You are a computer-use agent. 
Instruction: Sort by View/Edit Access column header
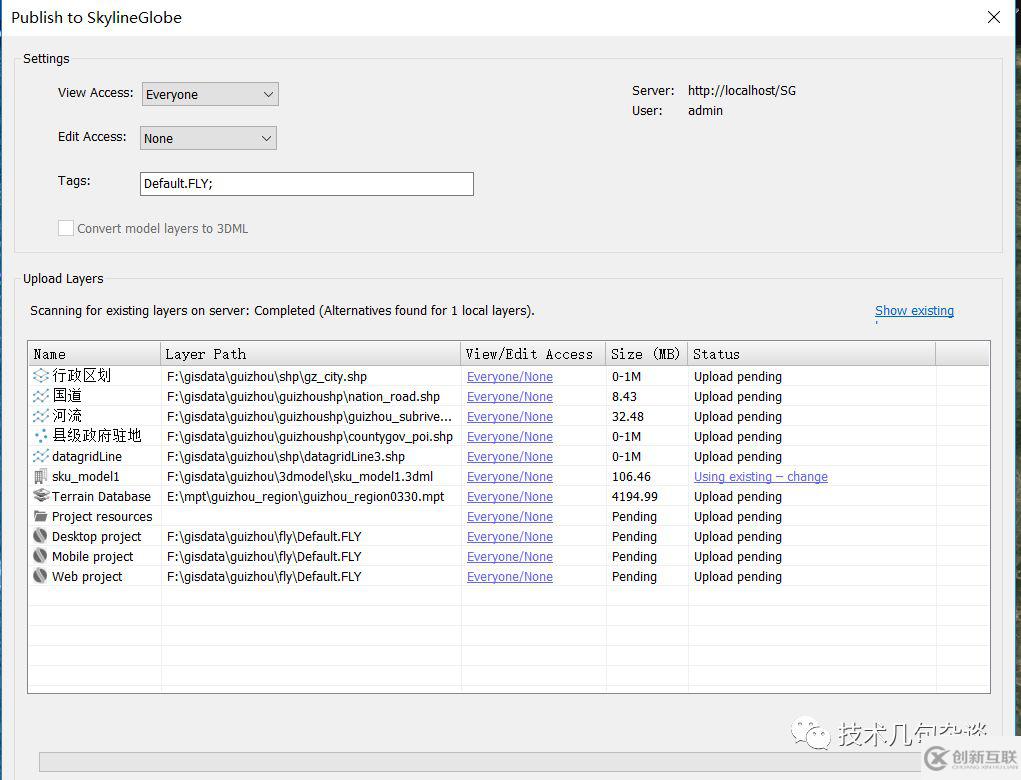(533, 354)
